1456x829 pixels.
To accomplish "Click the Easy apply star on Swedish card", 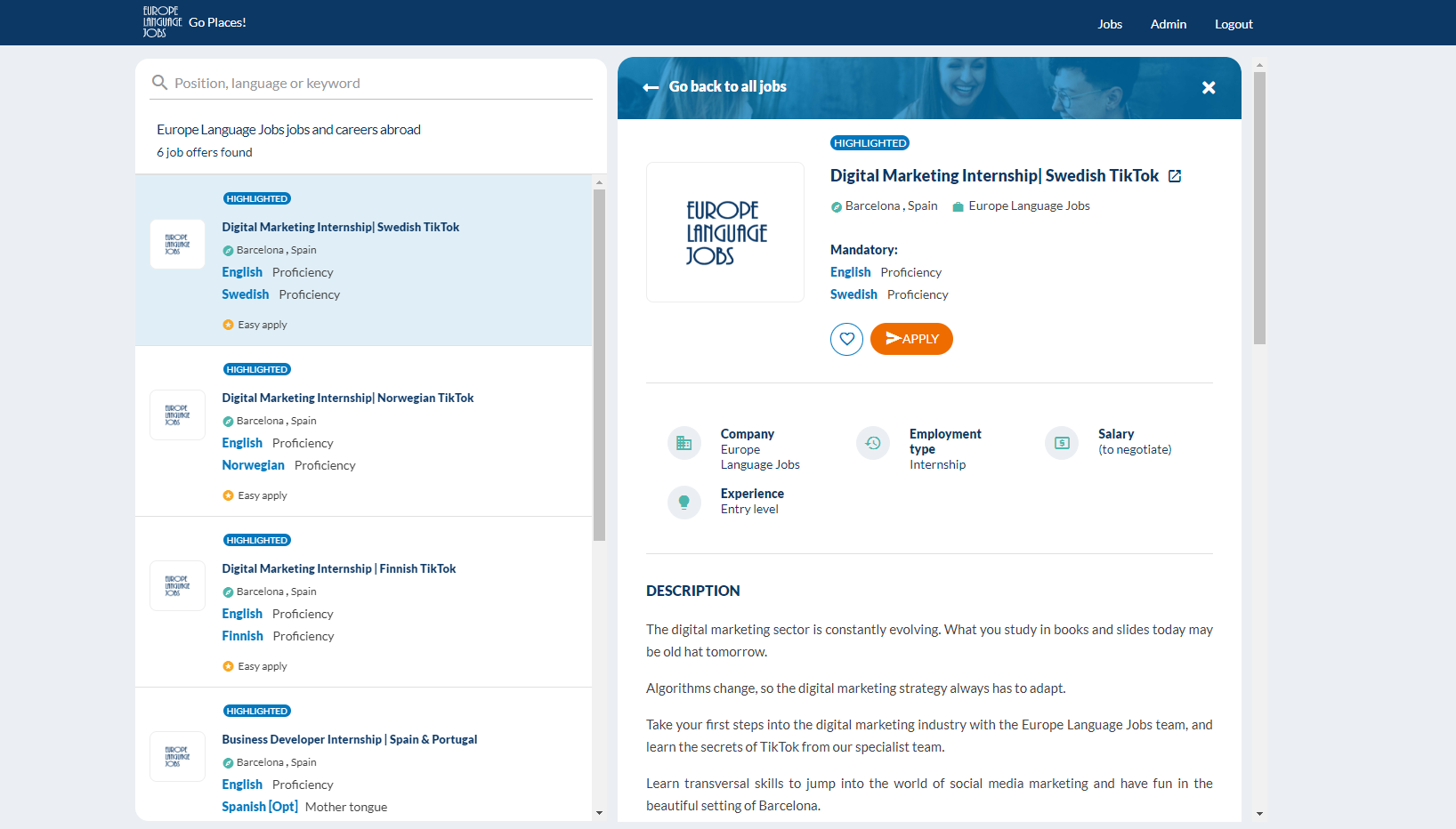I will point(228,325).
